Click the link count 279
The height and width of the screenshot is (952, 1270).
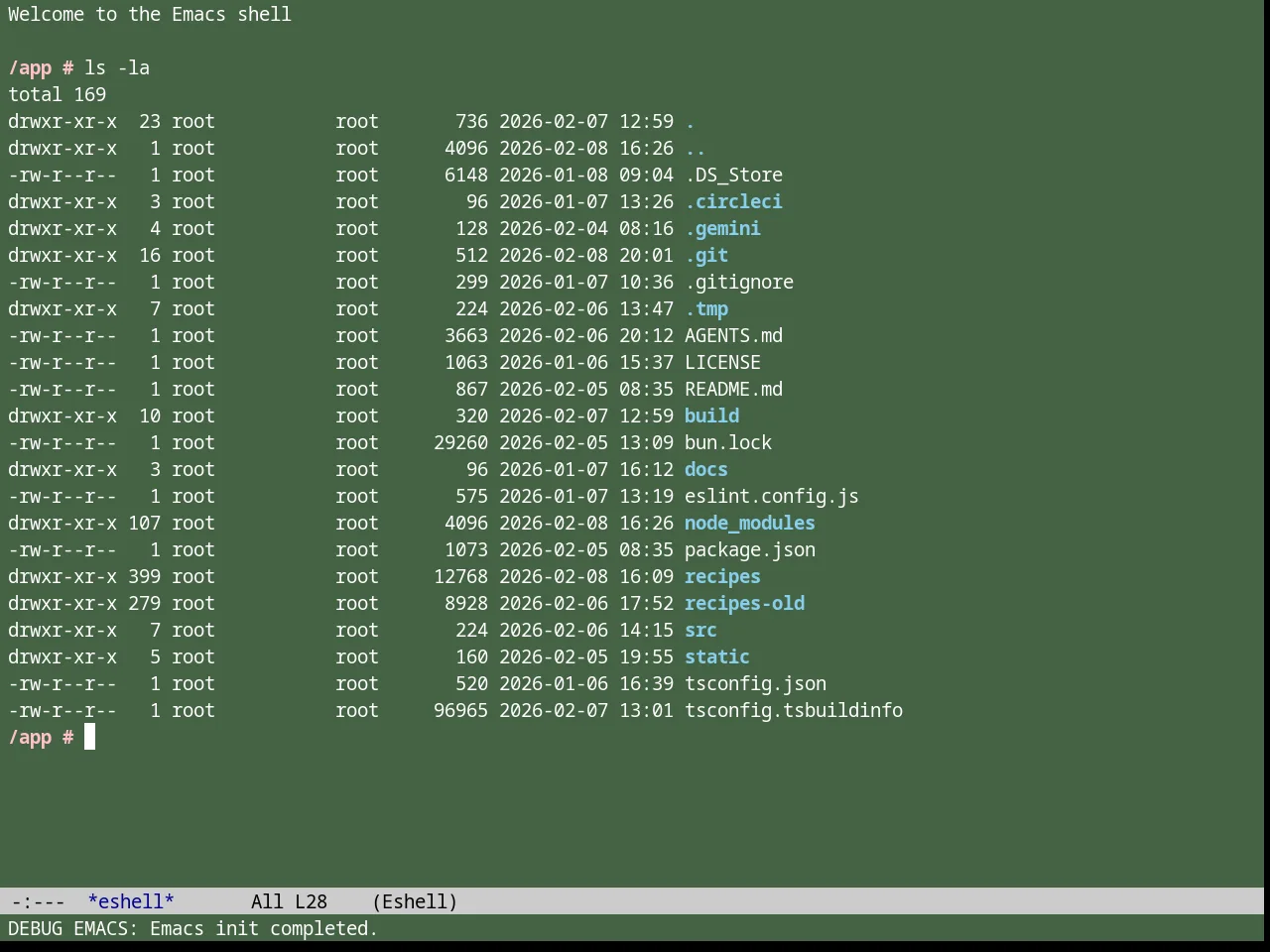point(144,603)
